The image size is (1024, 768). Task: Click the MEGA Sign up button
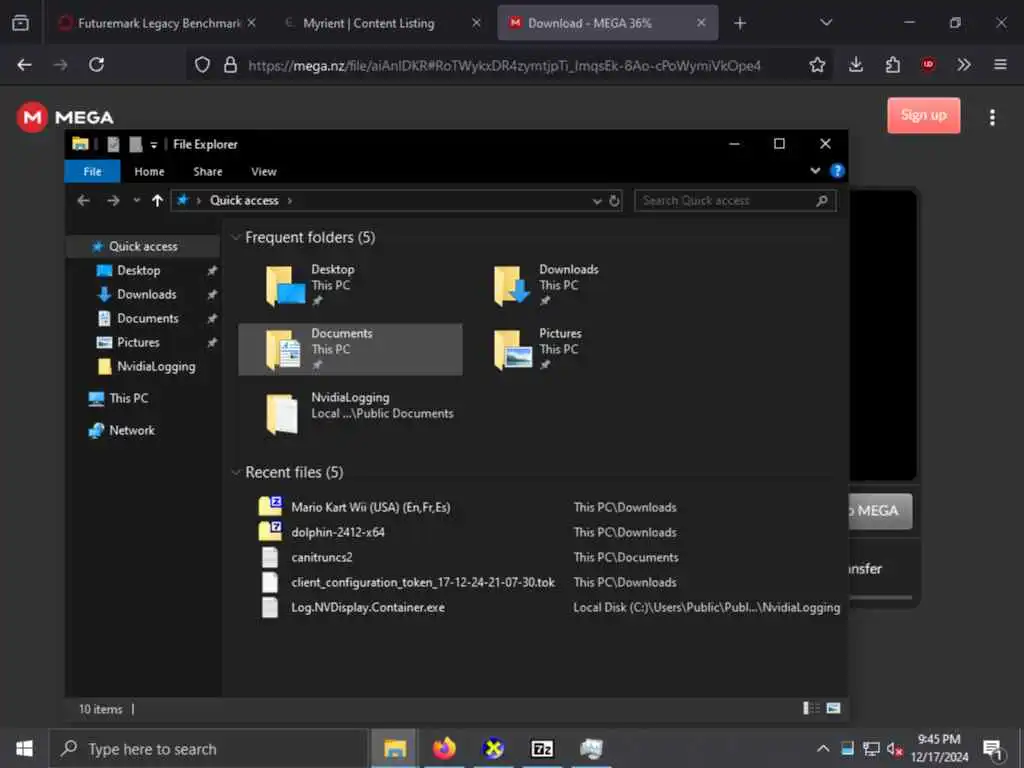point(923,116)
